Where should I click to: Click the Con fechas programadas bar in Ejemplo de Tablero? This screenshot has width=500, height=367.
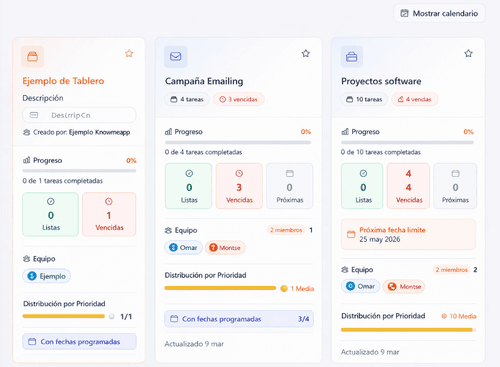(x=79, y=342)
